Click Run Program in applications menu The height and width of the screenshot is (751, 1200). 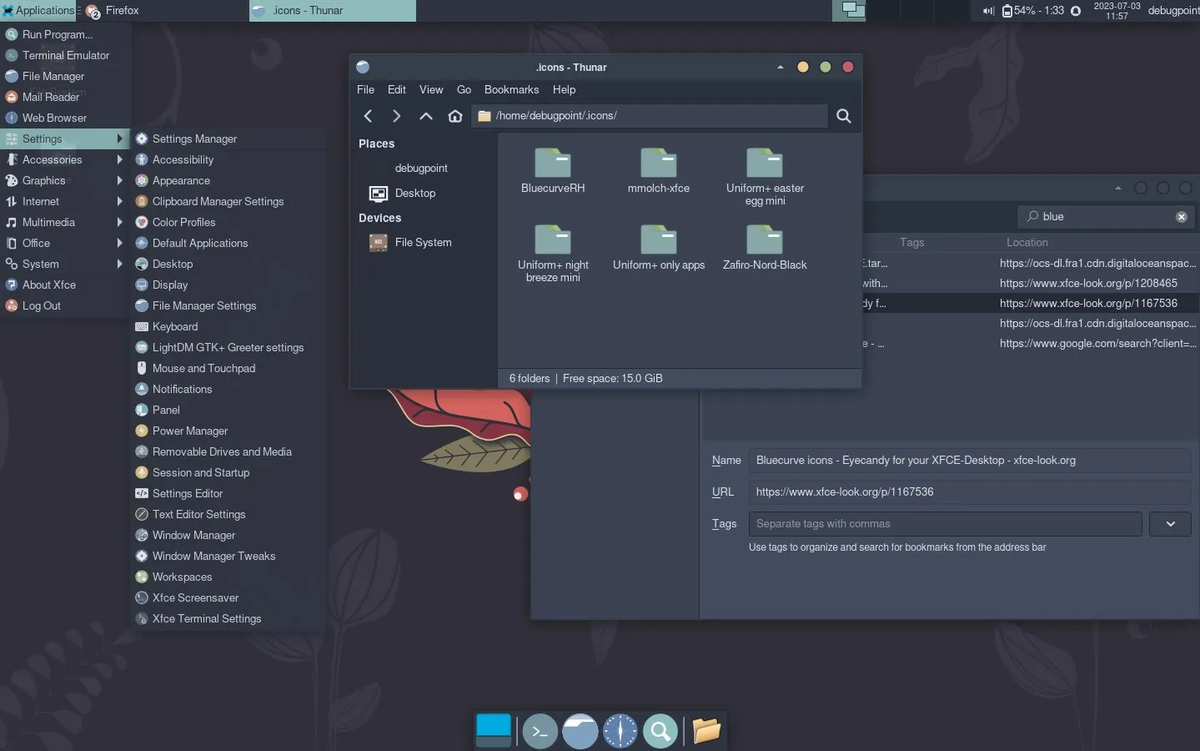point(66,34)
